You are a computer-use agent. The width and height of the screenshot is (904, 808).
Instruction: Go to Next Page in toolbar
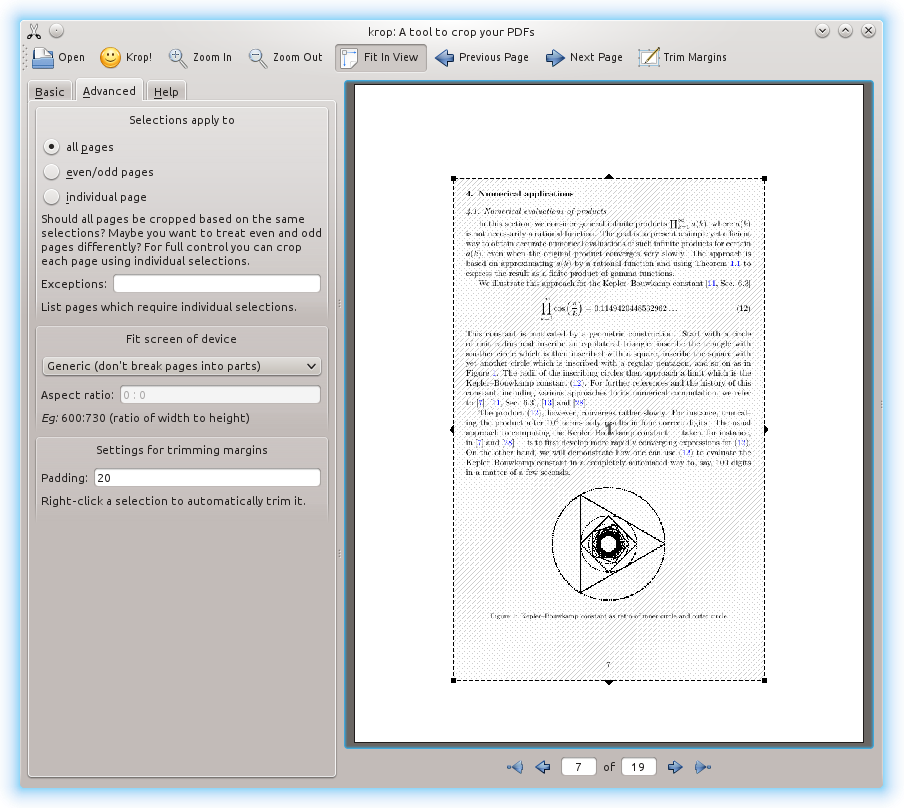coord(585,58)
